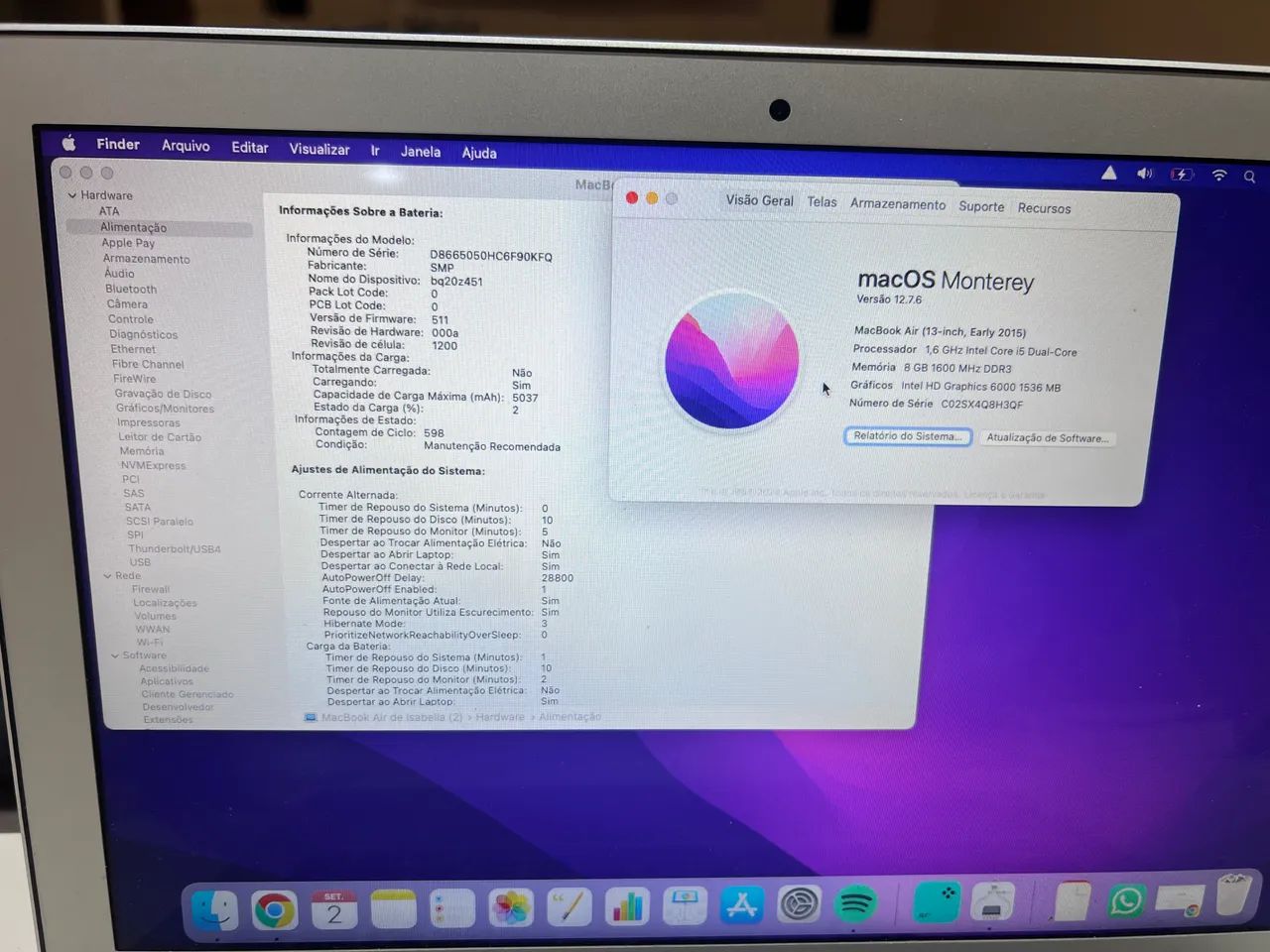Select Bluetooth in the Hardware sidebar
This screenshot has width=1270, height=952.
(130, 289)
